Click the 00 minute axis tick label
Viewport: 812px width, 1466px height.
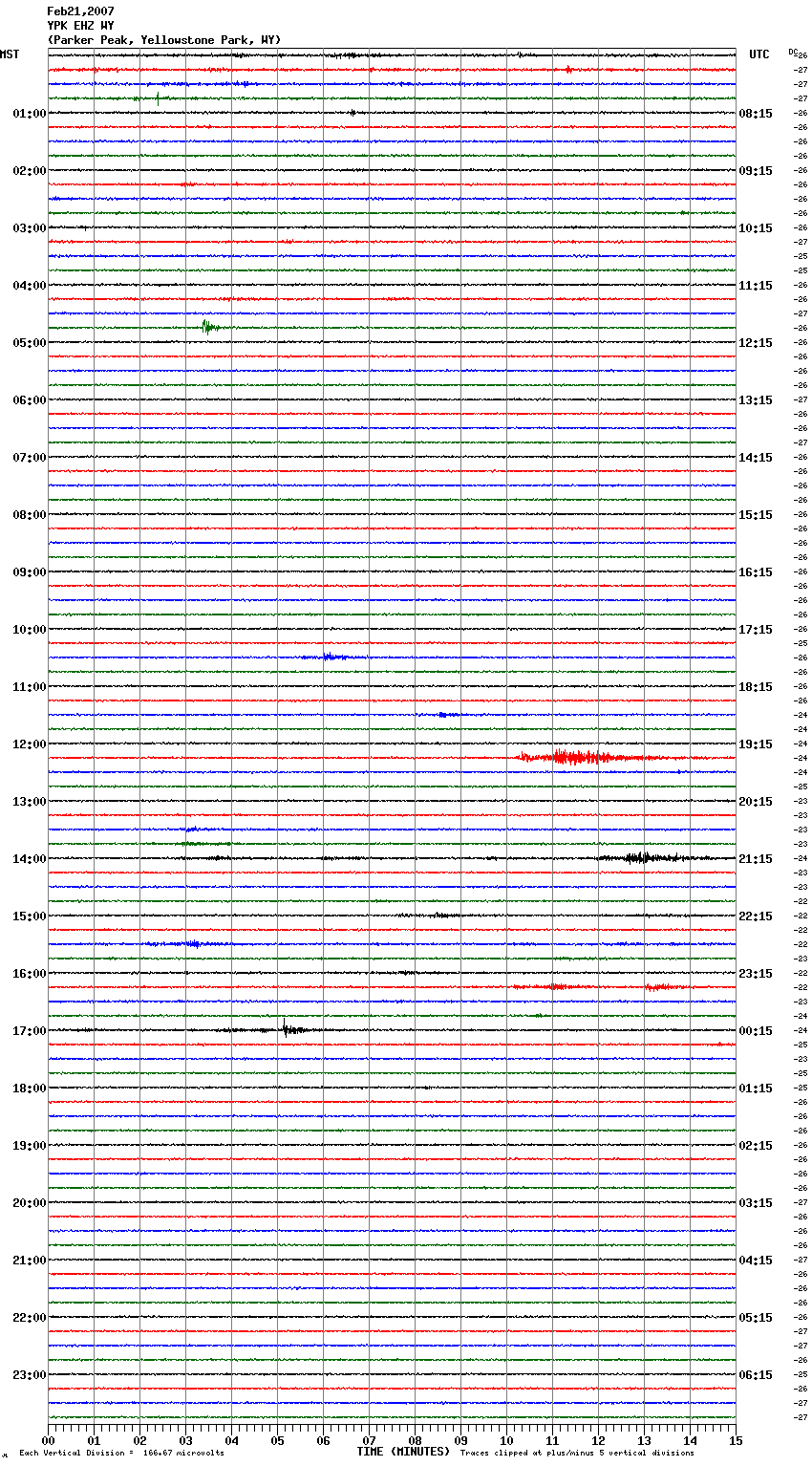(48, 1441)
